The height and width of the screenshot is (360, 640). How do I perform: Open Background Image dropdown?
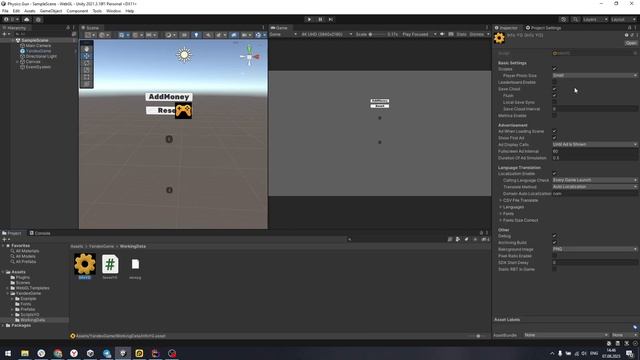tap(595, 249)
